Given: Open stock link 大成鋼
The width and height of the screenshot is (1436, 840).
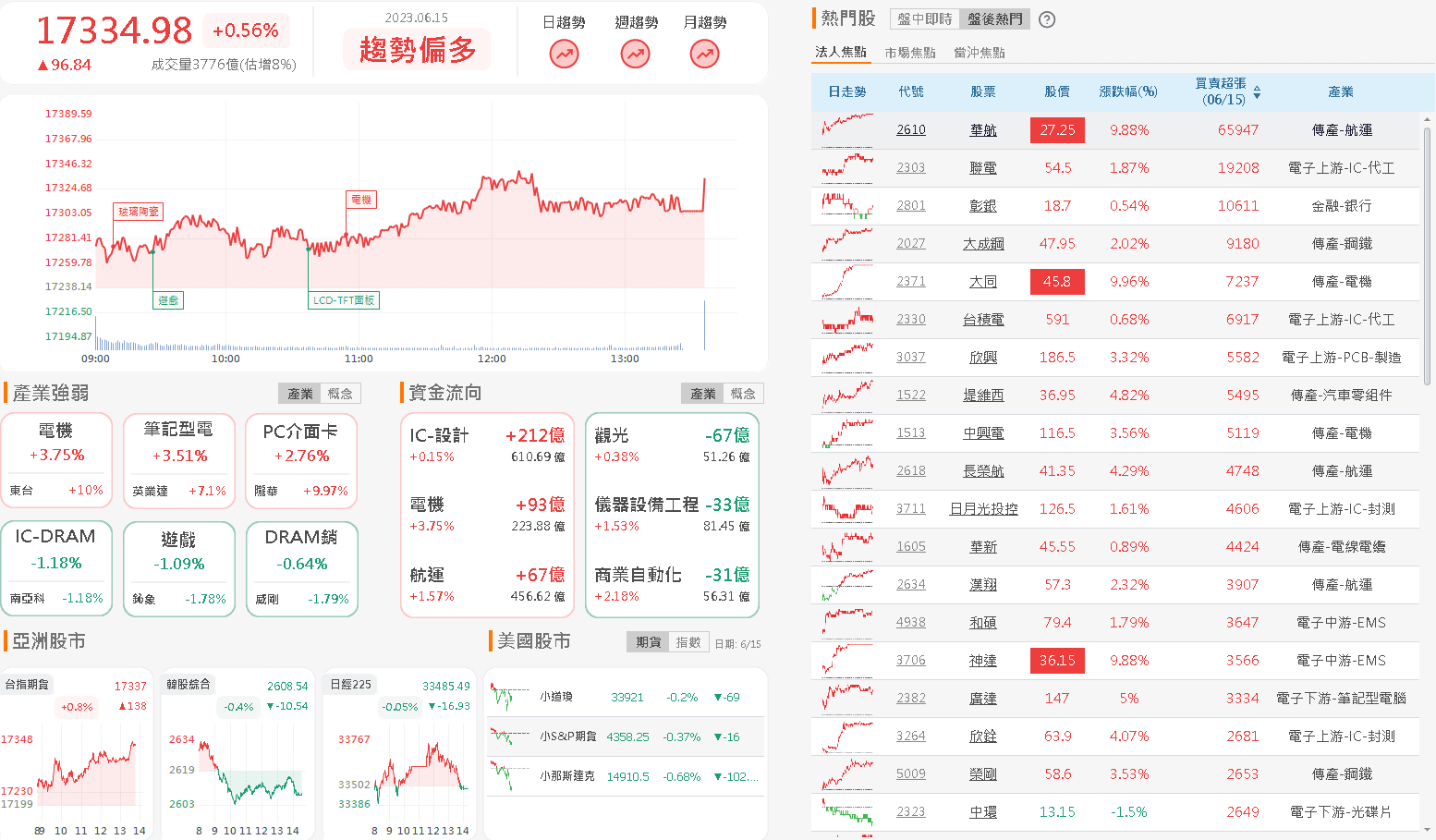Looking at the screenshot, I should pyautogui.click(x=983, y=244).
